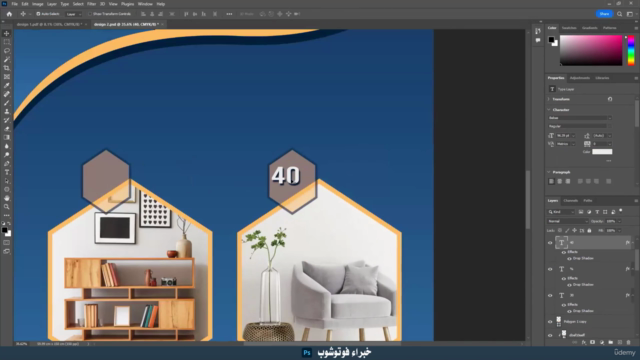640x360 pixels.
Task: Click the text Color swatch in Character
Action: (602, 152)
